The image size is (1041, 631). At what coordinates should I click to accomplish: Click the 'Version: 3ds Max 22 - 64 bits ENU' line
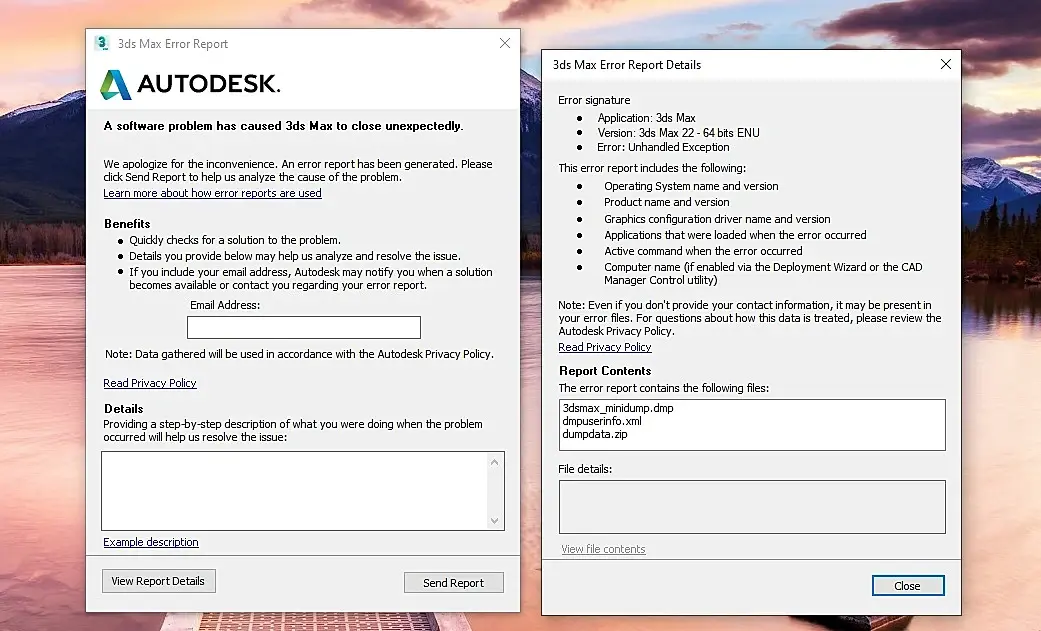pos(679,133)
